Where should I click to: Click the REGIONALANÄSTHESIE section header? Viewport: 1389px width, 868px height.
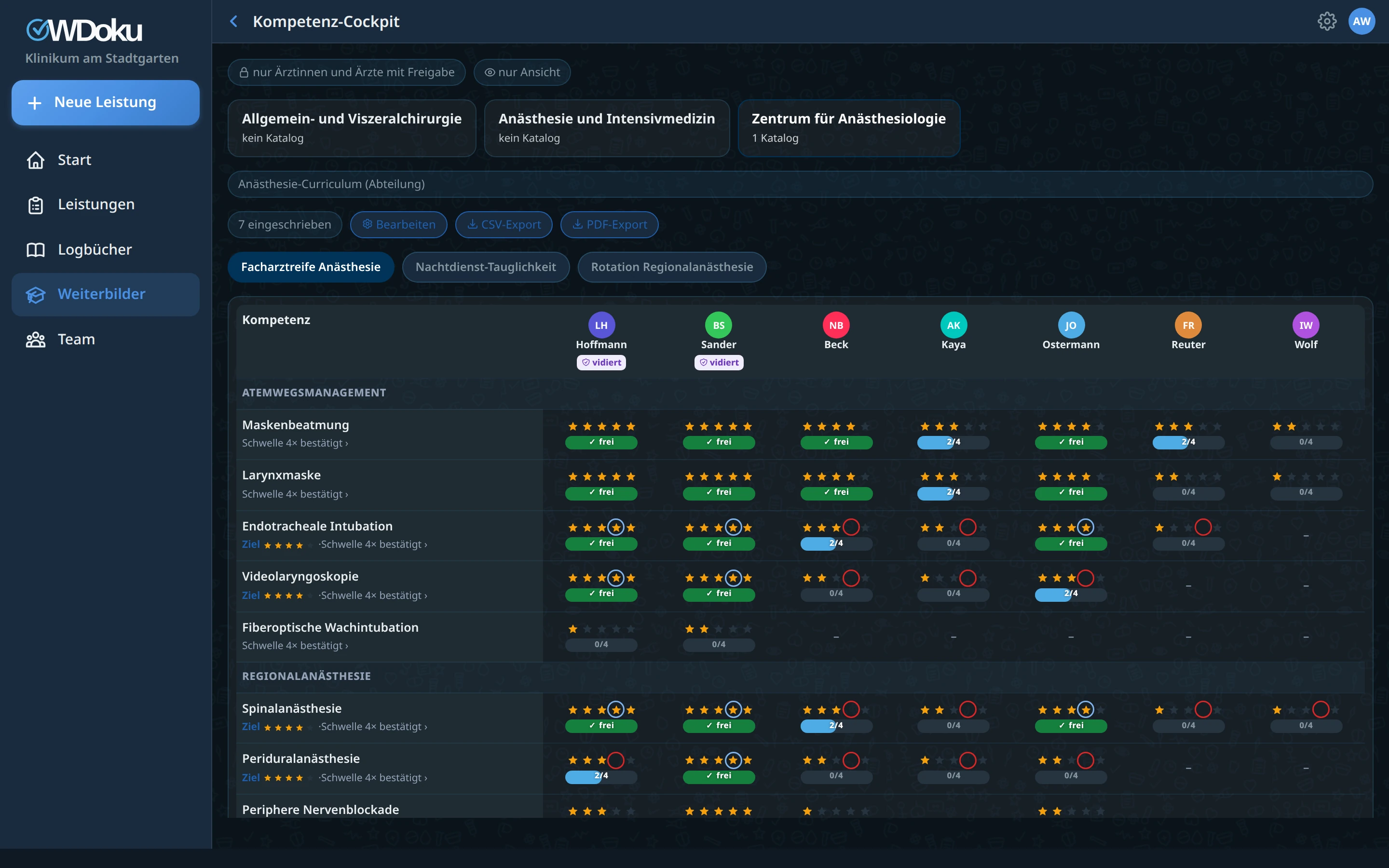point(307,676)
